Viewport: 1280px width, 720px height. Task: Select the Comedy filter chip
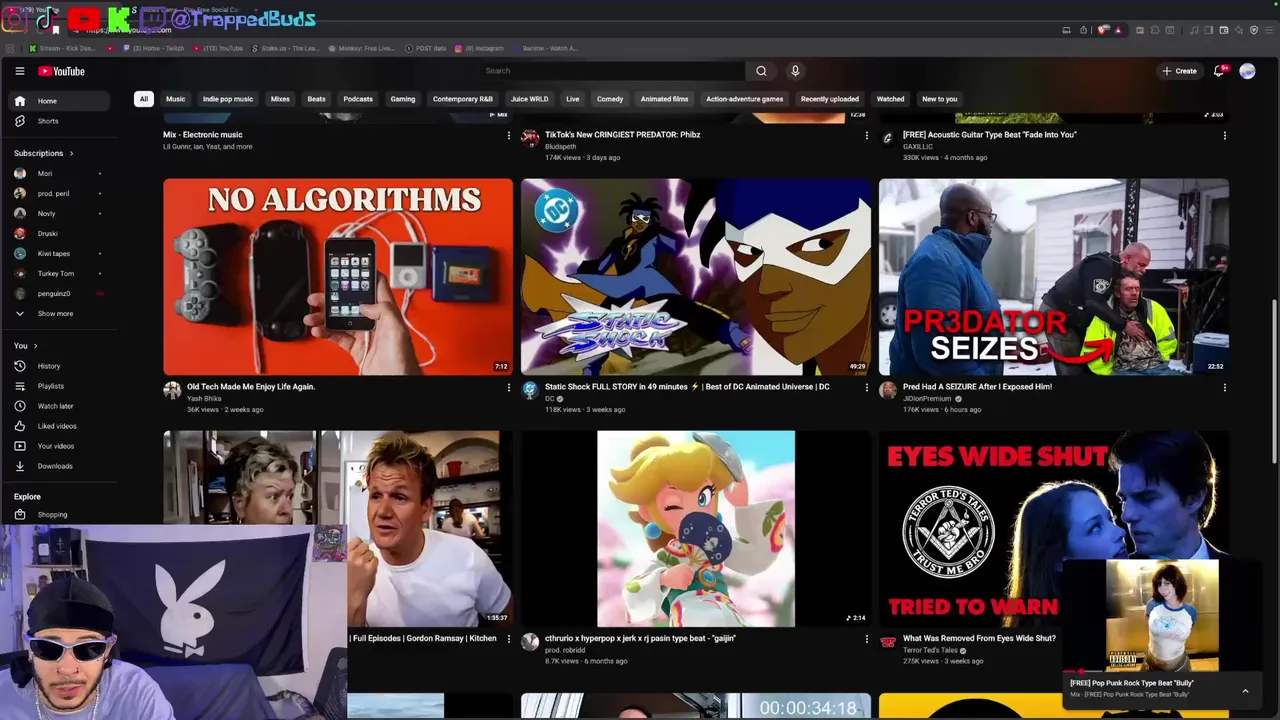(x=610, y=99)
